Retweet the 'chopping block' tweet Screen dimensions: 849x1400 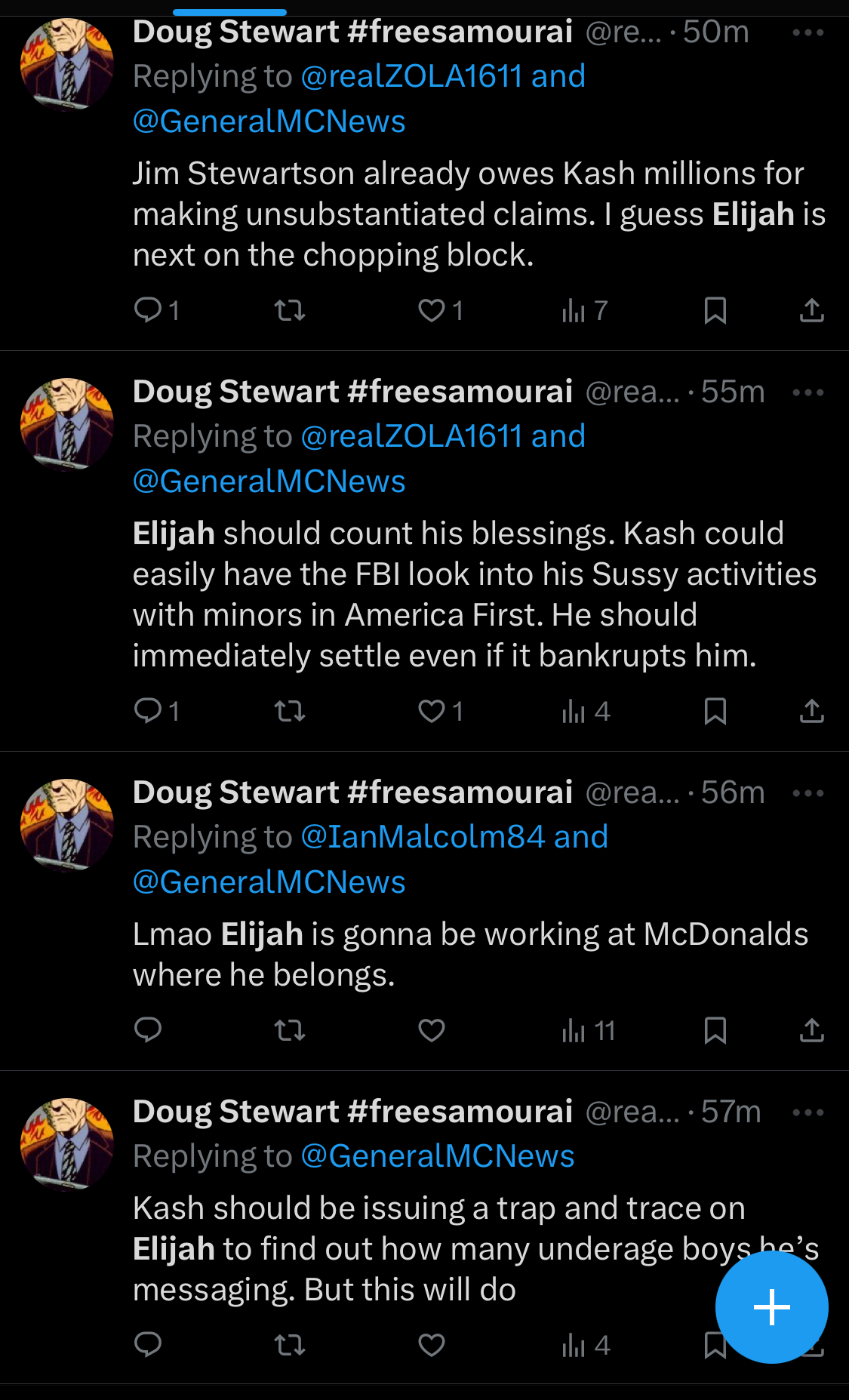click(x=290, y=309)
